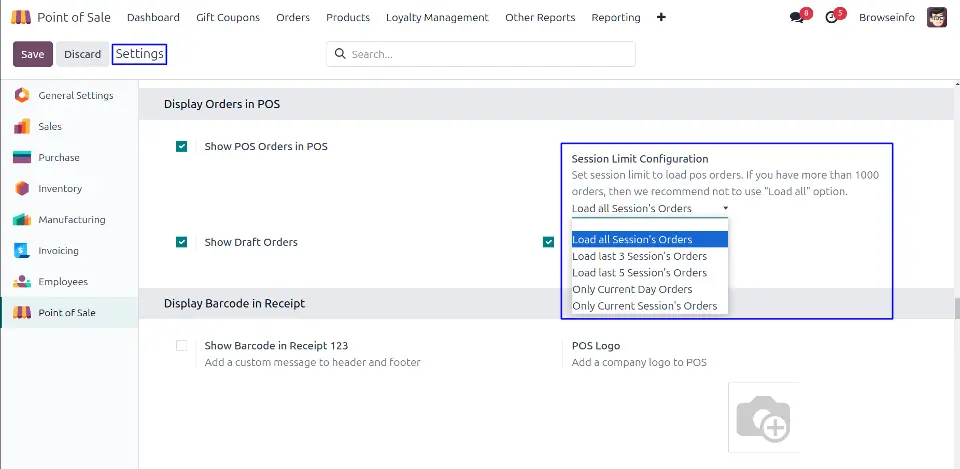This screenshot has height=469, width=960.
Task: Click the Point of Sale sidebar shop icon
Action: point(22,312)
